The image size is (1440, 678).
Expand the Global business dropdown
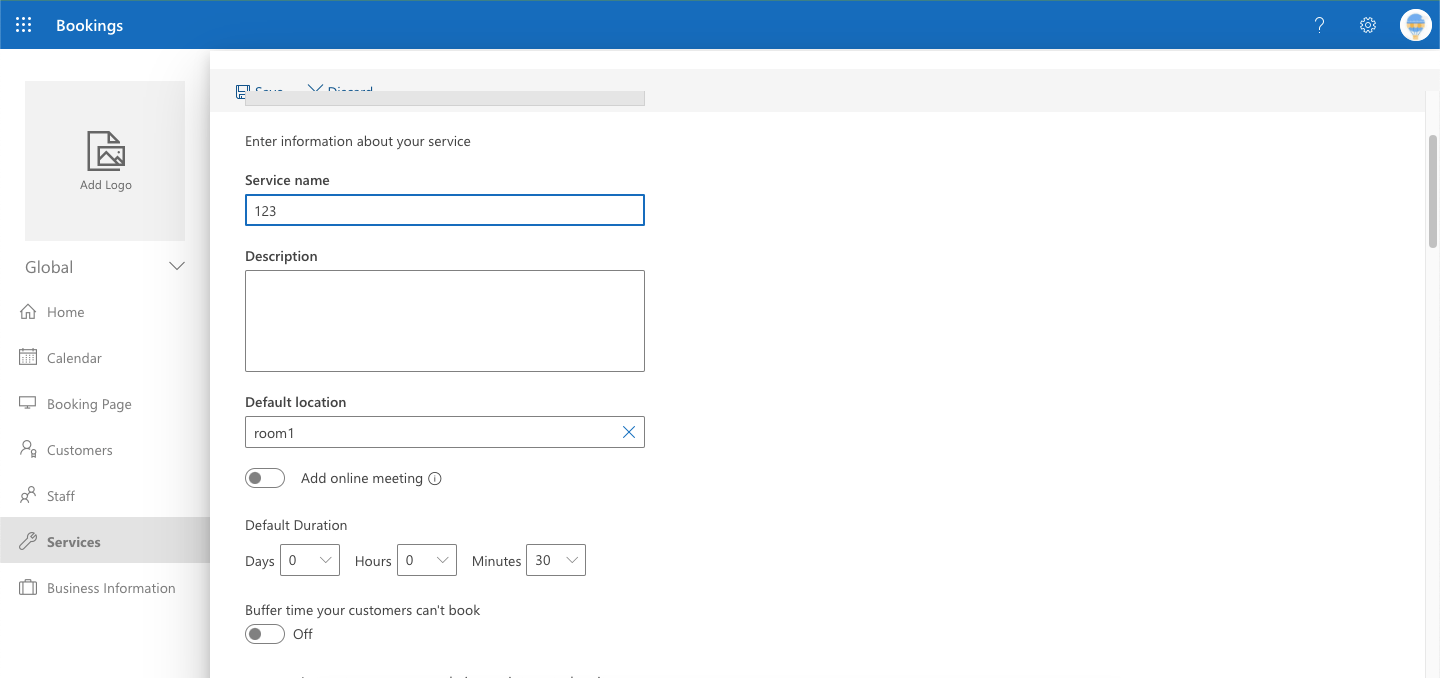pyautogui.click(x=105, y=267)
